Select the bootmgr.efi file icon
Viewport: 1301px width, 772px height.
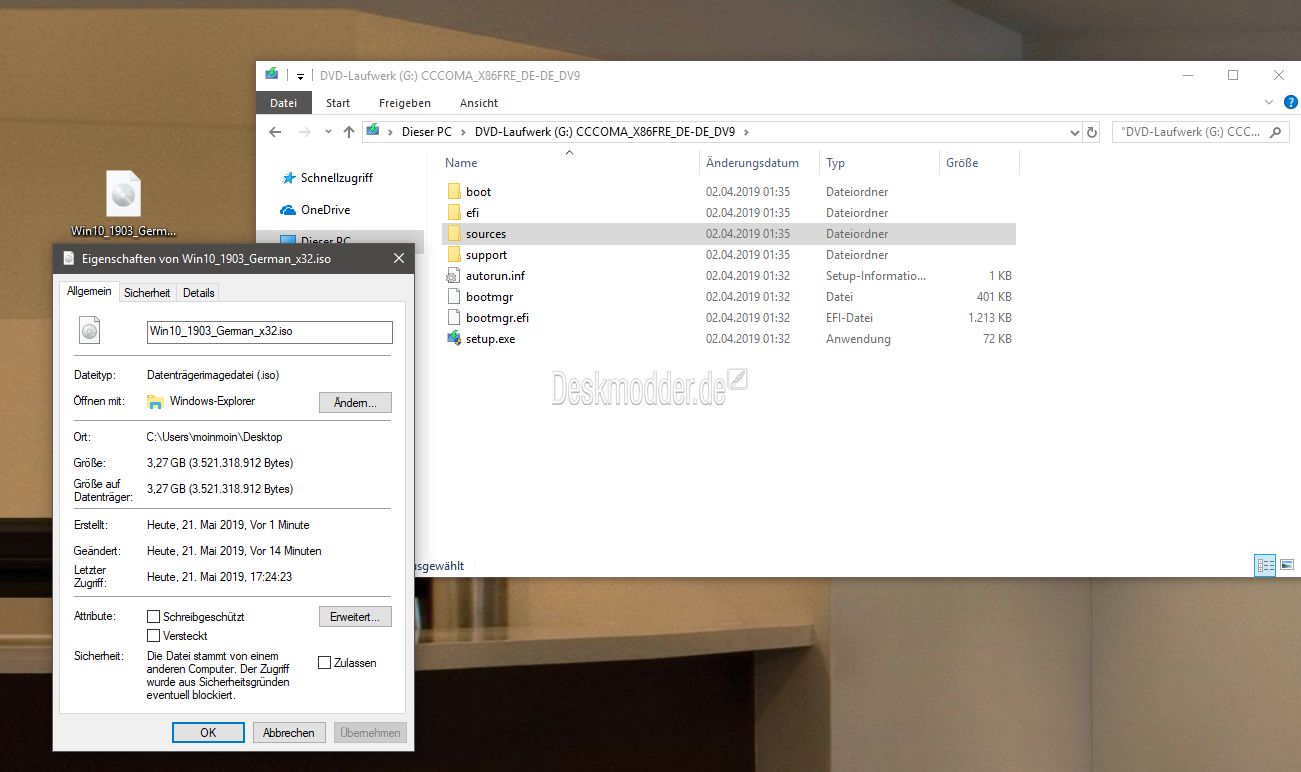[x=454, y=318]
